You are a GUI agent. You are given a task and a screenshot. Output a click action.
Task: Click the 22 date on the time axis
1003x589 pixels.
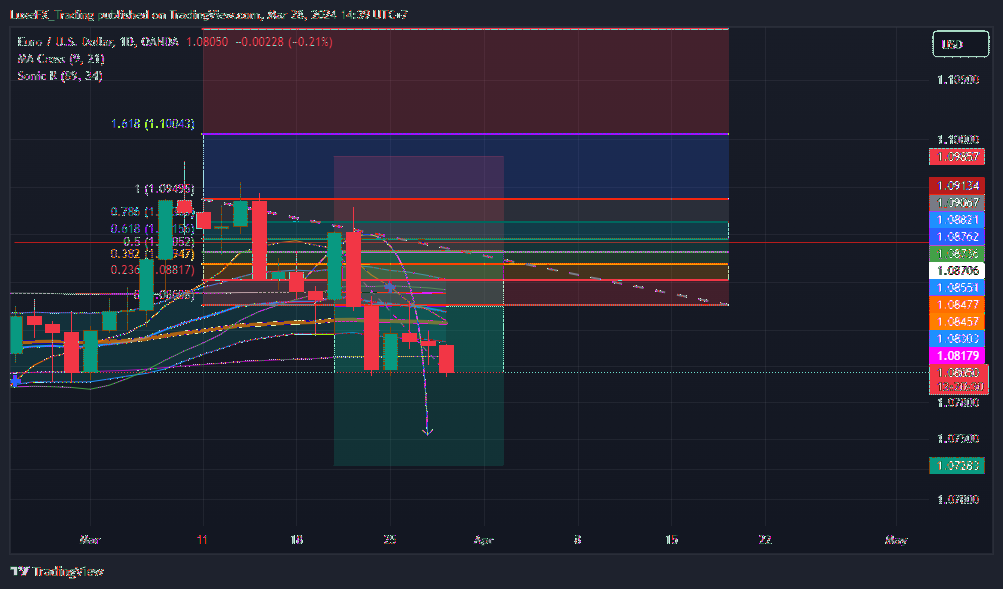click(x=765, y=540)
